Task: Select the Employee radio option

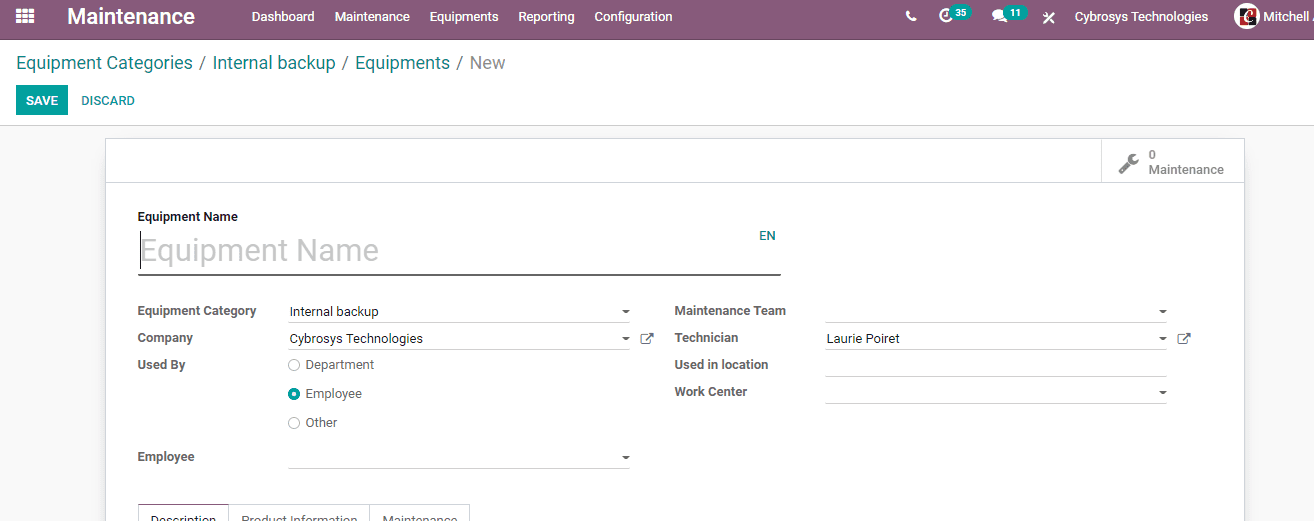Action: click(x=294, y=394)
